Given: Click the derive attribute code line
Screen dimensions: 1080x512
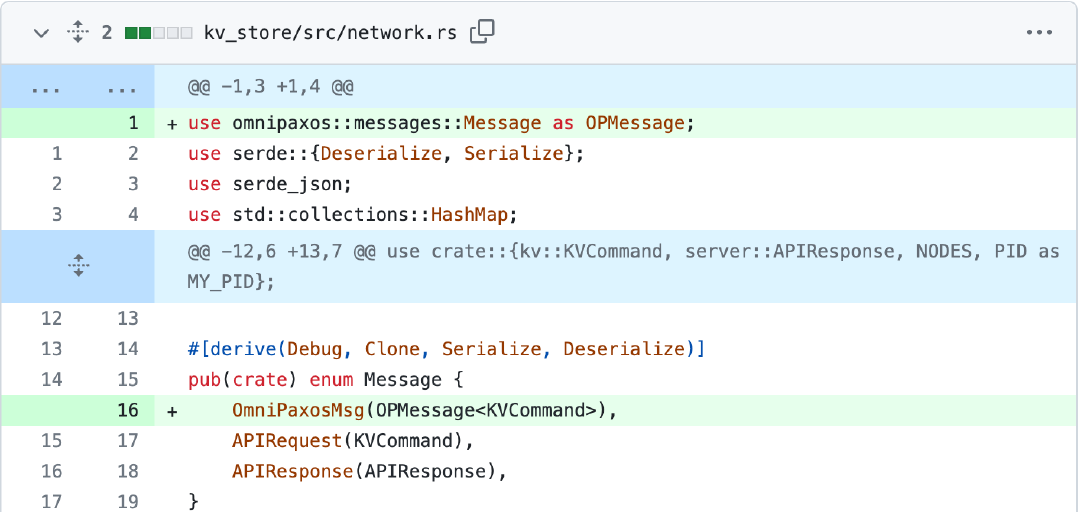Looking at the screenshot, I should (446, 349).
